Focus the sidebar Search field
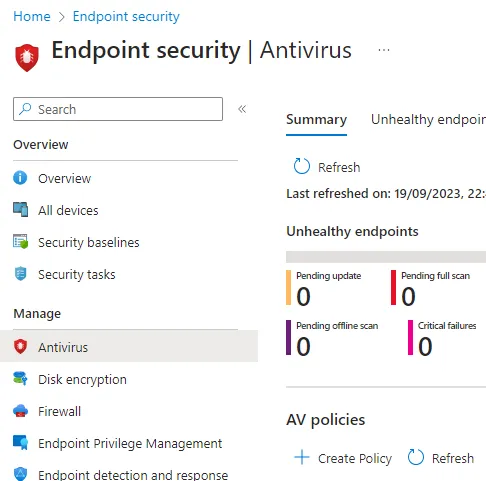Screen dimensions: 486x481 (118, 109)
